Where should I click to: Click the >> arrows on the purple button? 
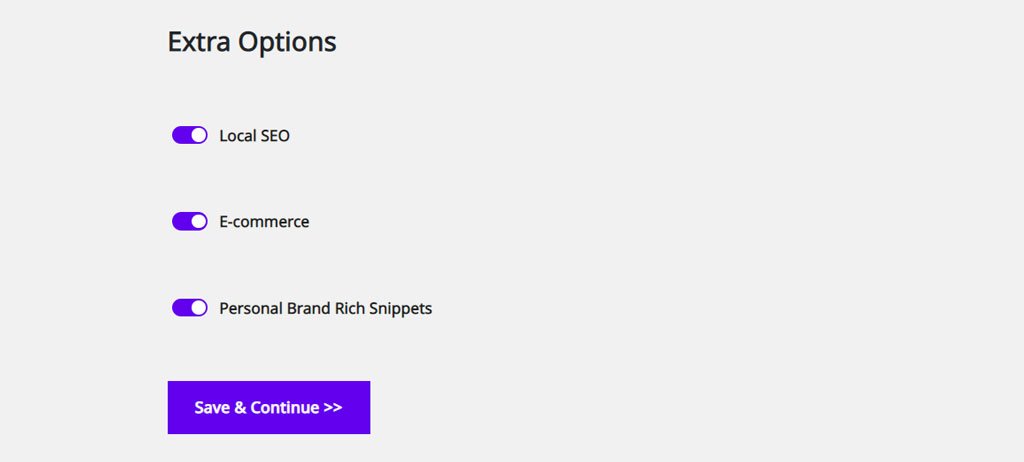pos(332,407)
